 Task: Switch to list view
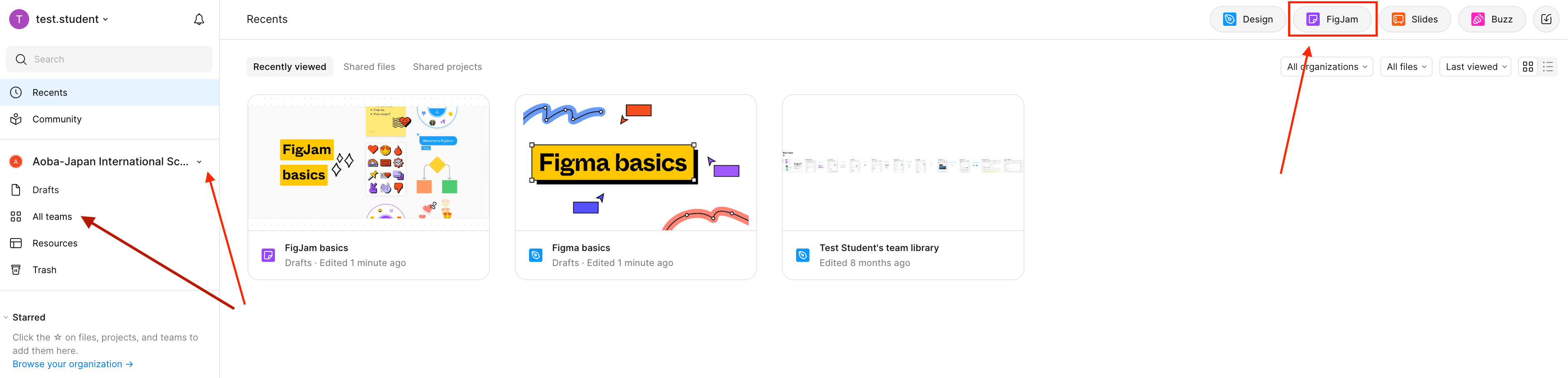coord(1547,67)
